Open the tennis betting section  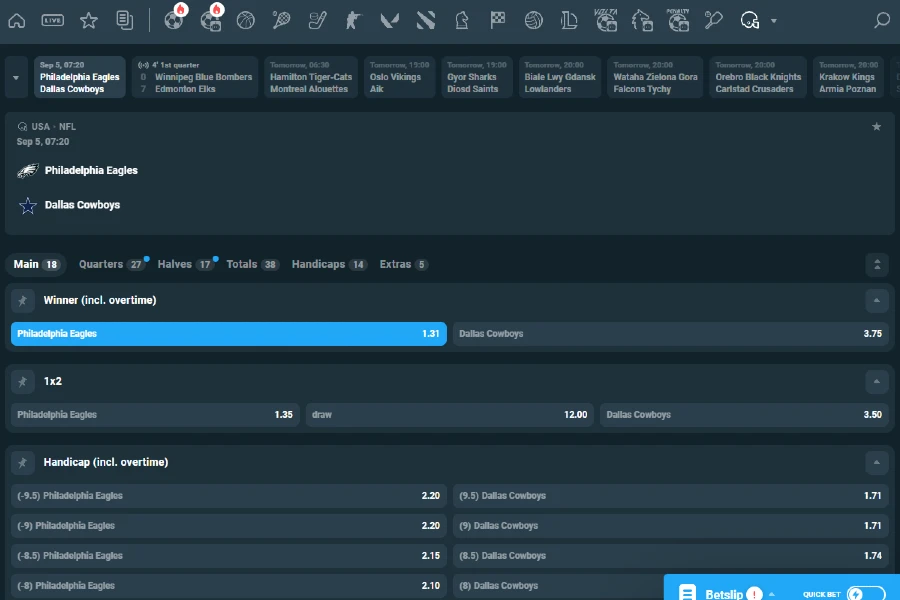[x=281, y=20]
